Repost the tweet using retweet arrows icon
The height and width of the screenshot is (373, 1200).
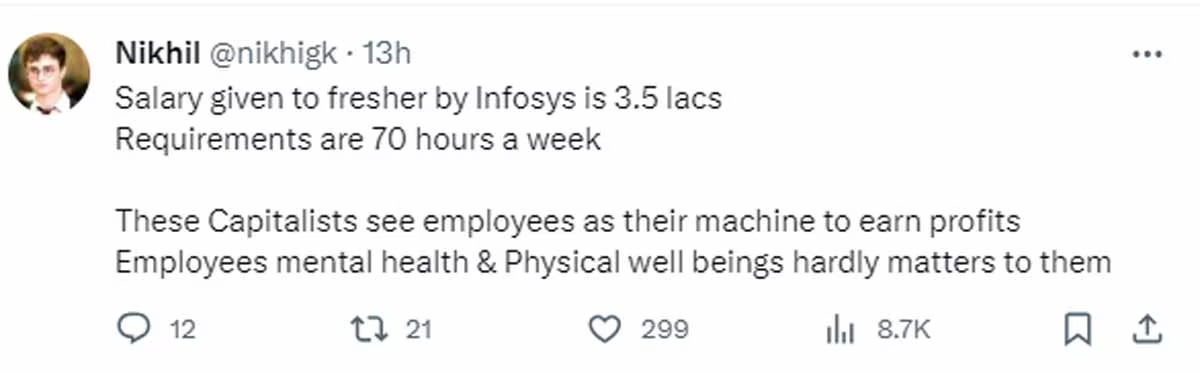pos(370,329)
